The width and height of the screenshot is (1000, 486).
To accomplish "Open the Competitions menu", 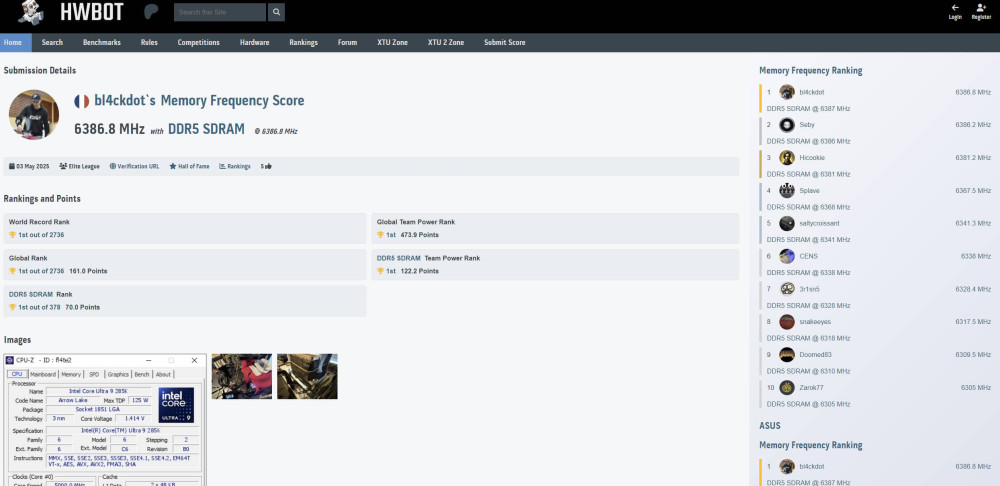I will (x=198, y=43).
